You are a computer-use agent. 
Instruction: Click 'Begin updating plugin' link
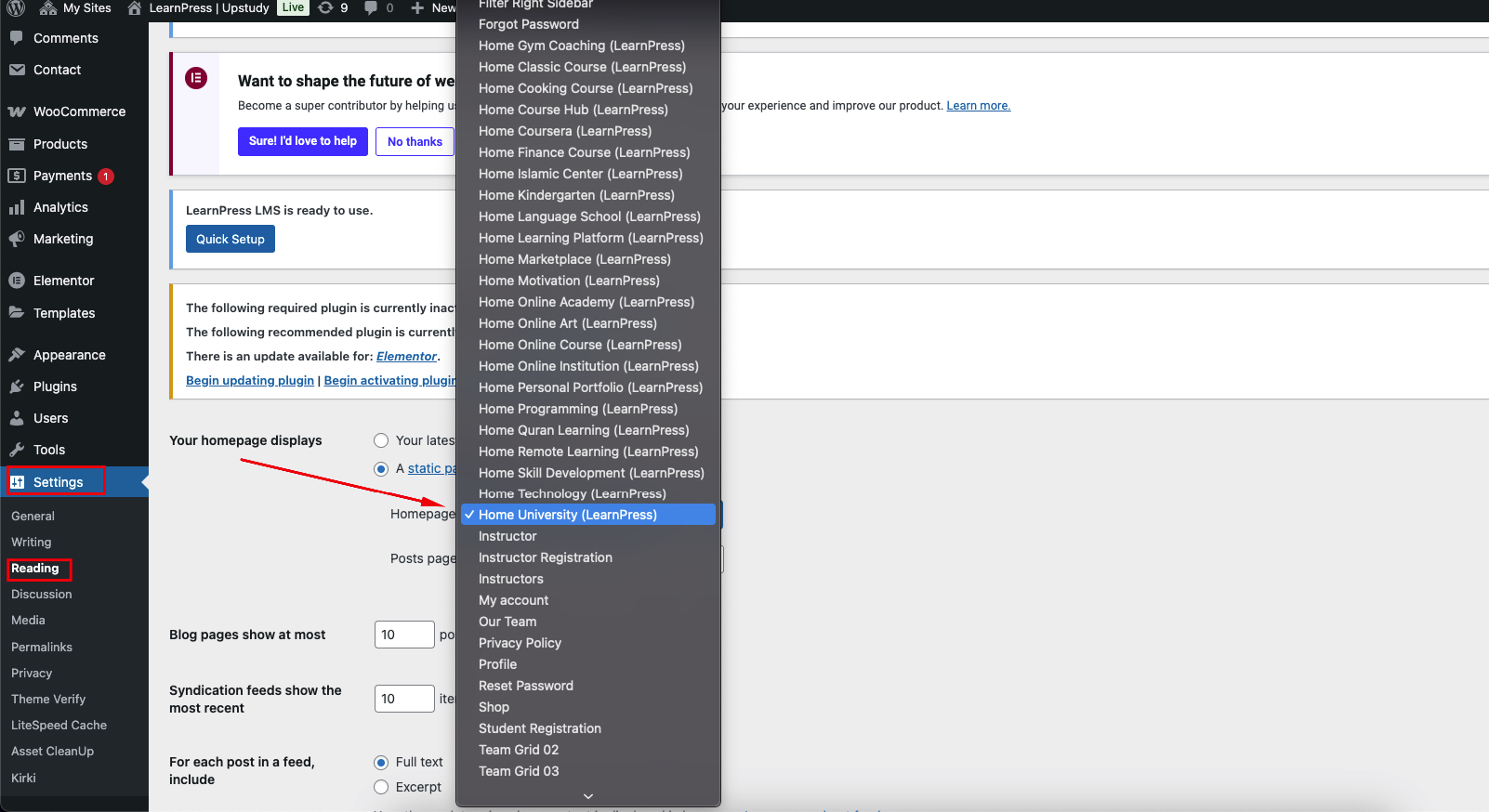coord(250,380)
